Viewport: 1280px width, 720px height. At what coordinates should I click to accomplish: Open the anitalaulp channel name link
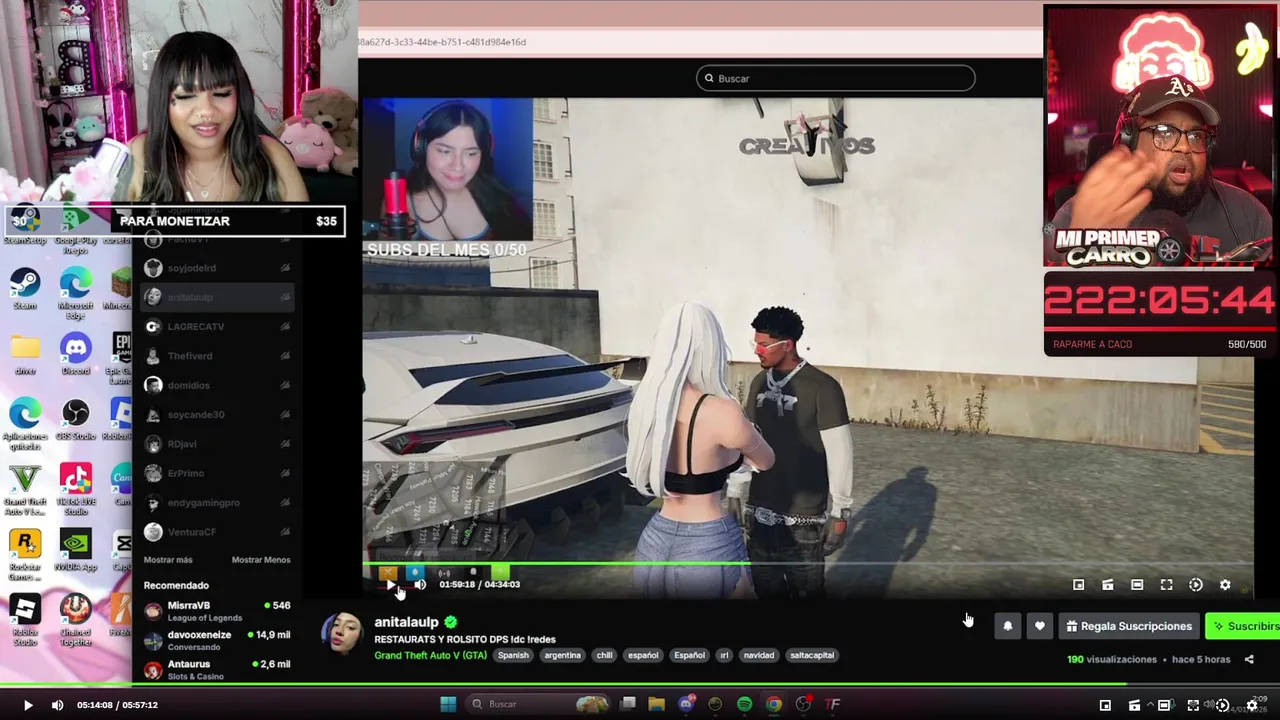(406, 622)
